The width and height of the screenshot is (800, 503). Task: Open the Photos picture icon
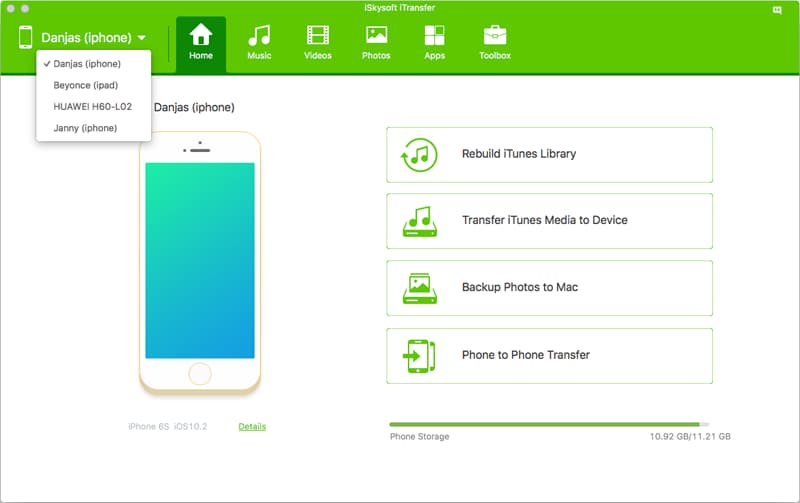pos(376,35)
